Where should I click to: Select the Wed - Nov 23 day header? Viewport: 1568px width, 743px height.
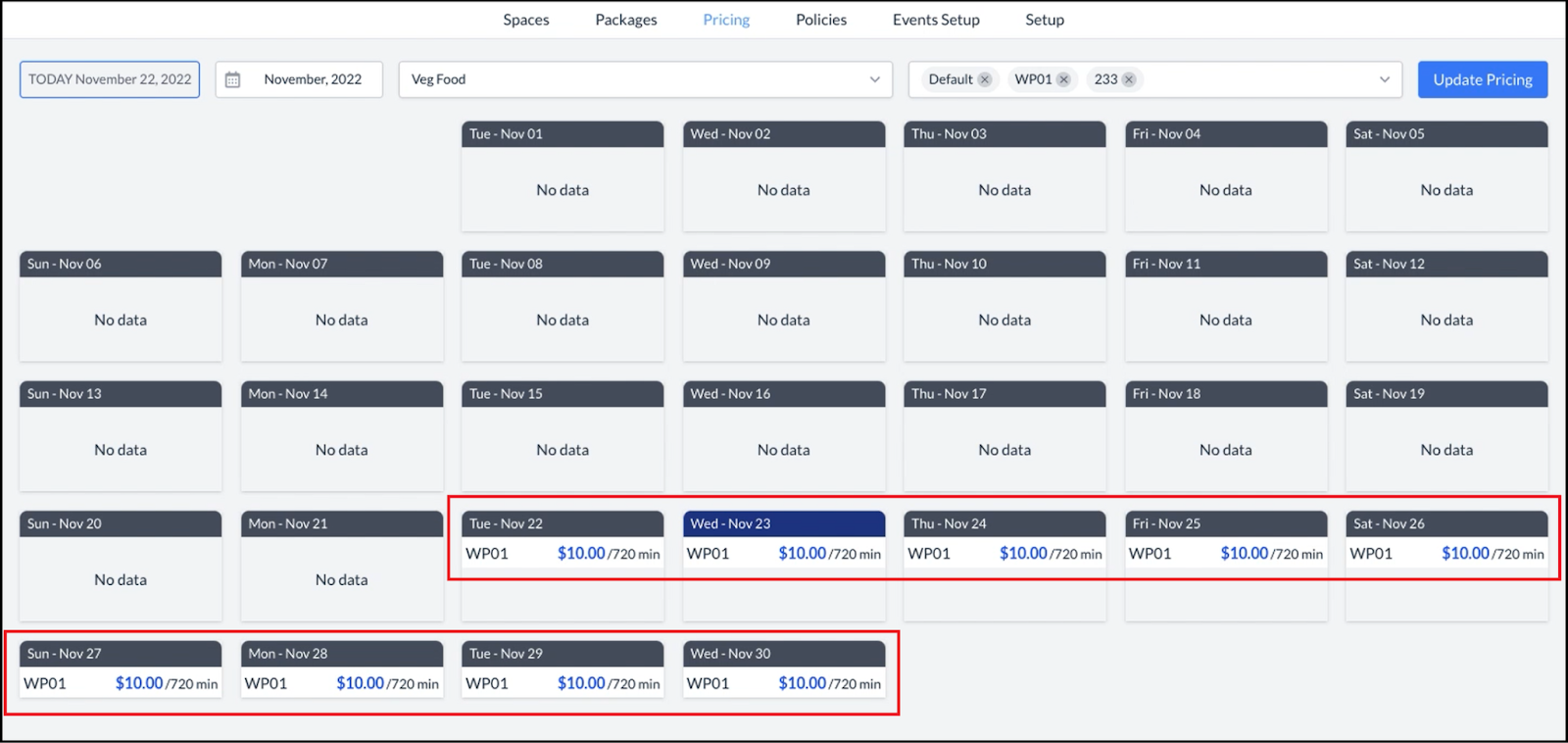[783, 523]
